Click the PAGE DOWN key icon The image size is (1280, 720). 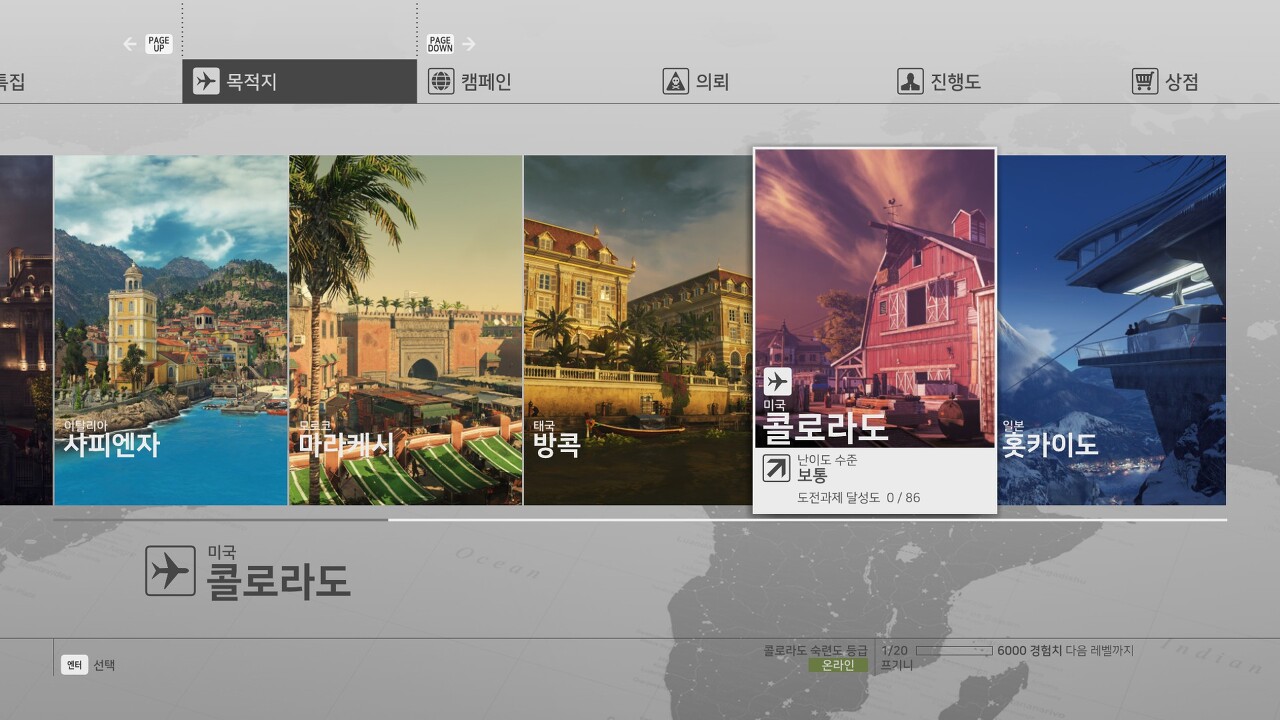(x=440, y=44)
